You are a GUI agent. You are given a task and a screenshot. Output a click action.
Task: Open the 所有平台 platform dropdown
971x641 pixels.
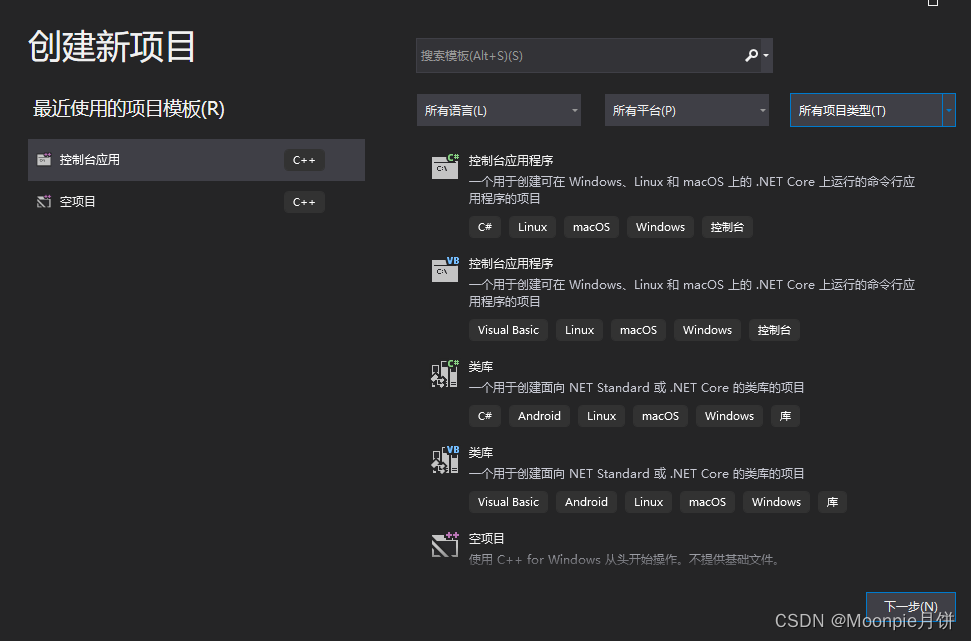click(686, 110)
